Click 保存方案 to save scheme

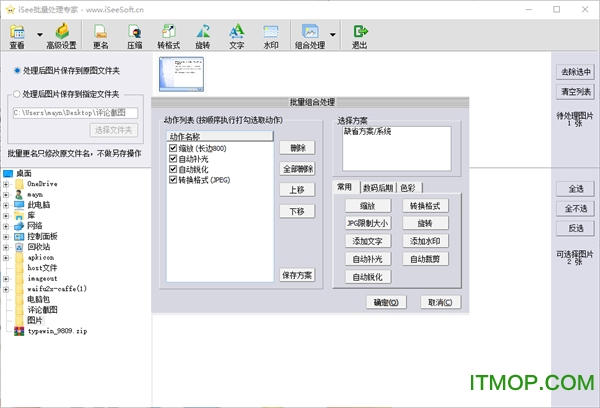click(297, 275)
